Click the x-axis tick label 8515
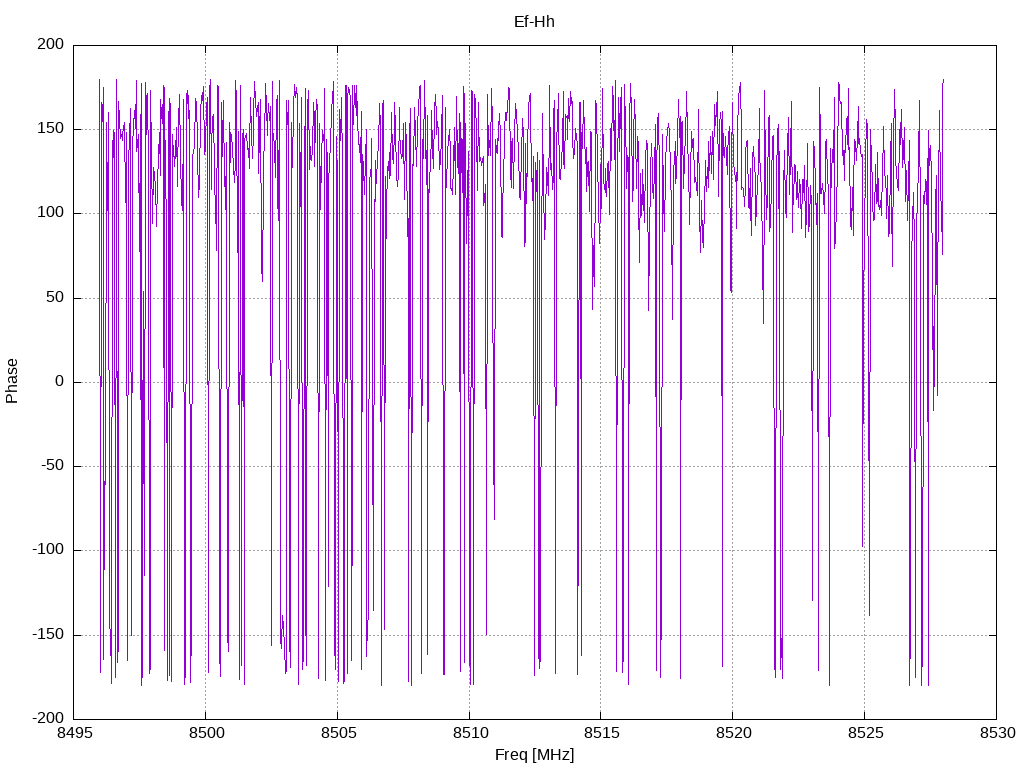1024x768 pixels. 601,733
